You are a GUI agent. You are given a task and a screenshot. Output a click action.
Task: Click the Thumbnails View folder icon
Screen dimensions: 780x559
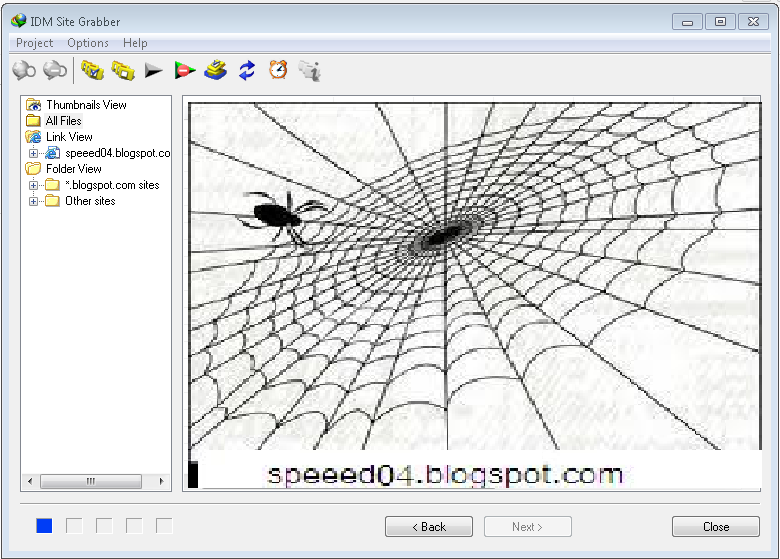click(33, 105)
